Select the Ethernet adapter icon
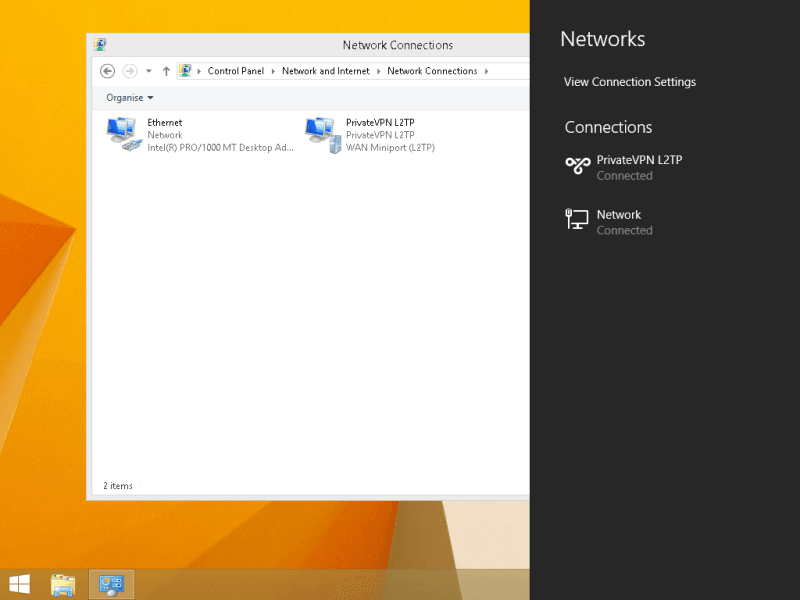 123,134
